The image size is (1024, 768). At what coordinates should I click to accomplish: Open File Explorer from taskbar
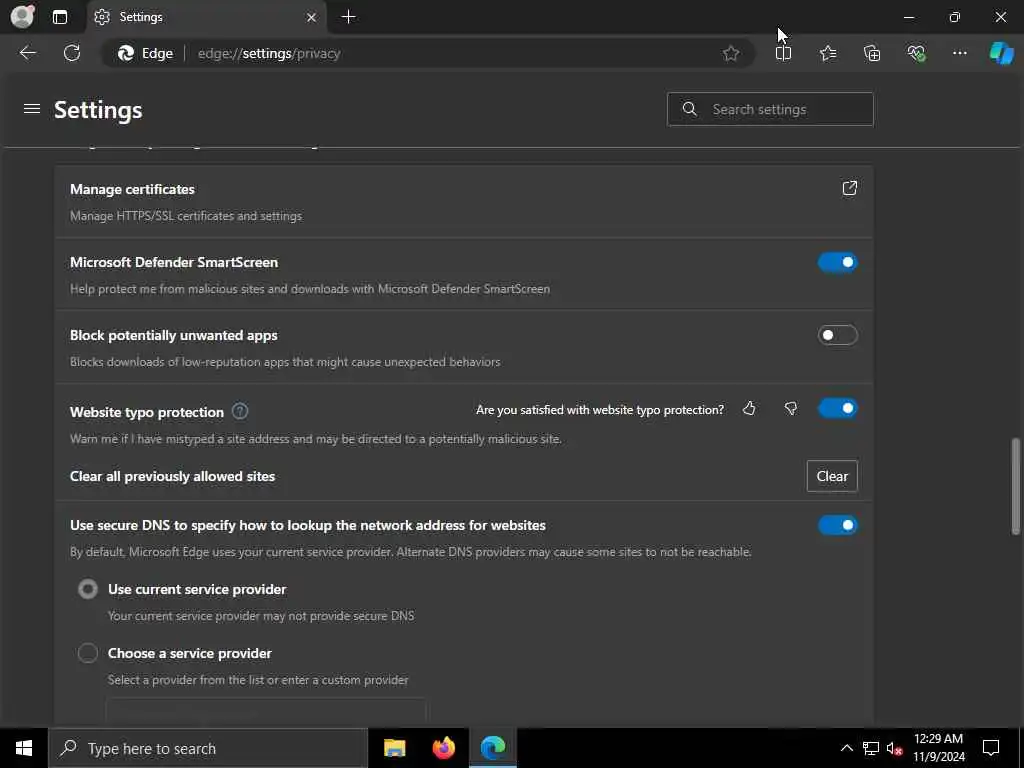click(394, 748)
